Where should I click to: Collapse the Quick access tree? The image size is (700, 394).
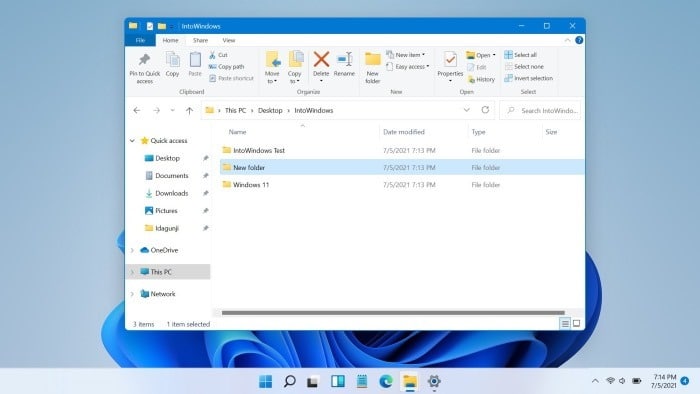click(132, 141)
